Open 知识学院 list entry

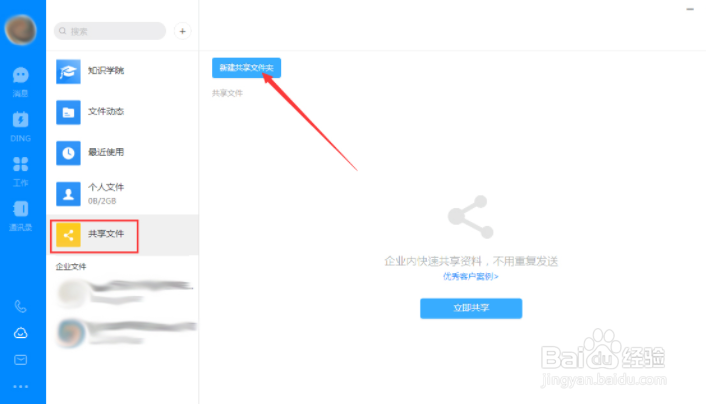click(x=122, y=72)
